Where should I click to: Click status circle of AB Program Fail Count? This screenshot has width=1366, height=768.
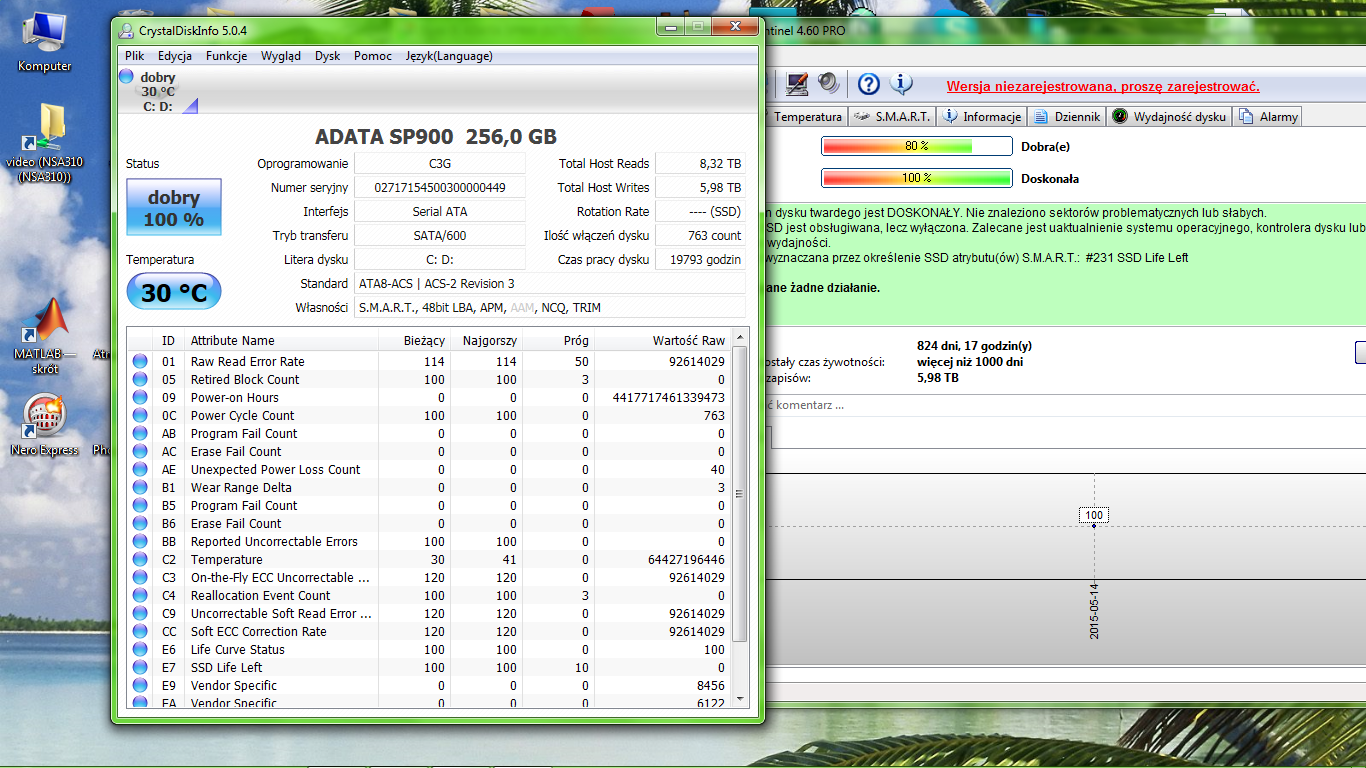(140, 434)
